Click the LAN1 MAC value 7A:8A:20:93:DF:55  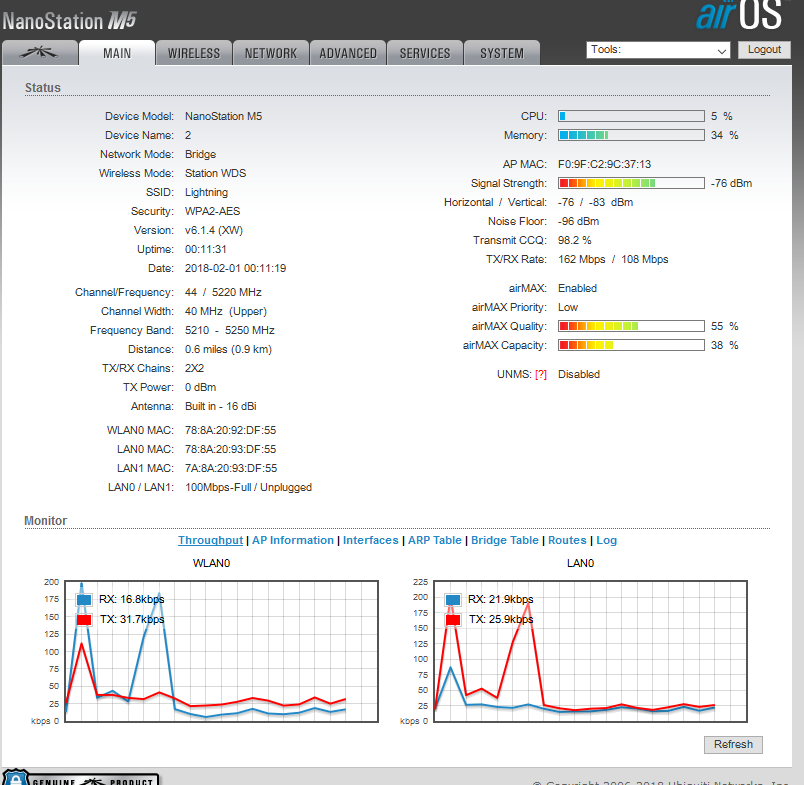tap(231, 468)
